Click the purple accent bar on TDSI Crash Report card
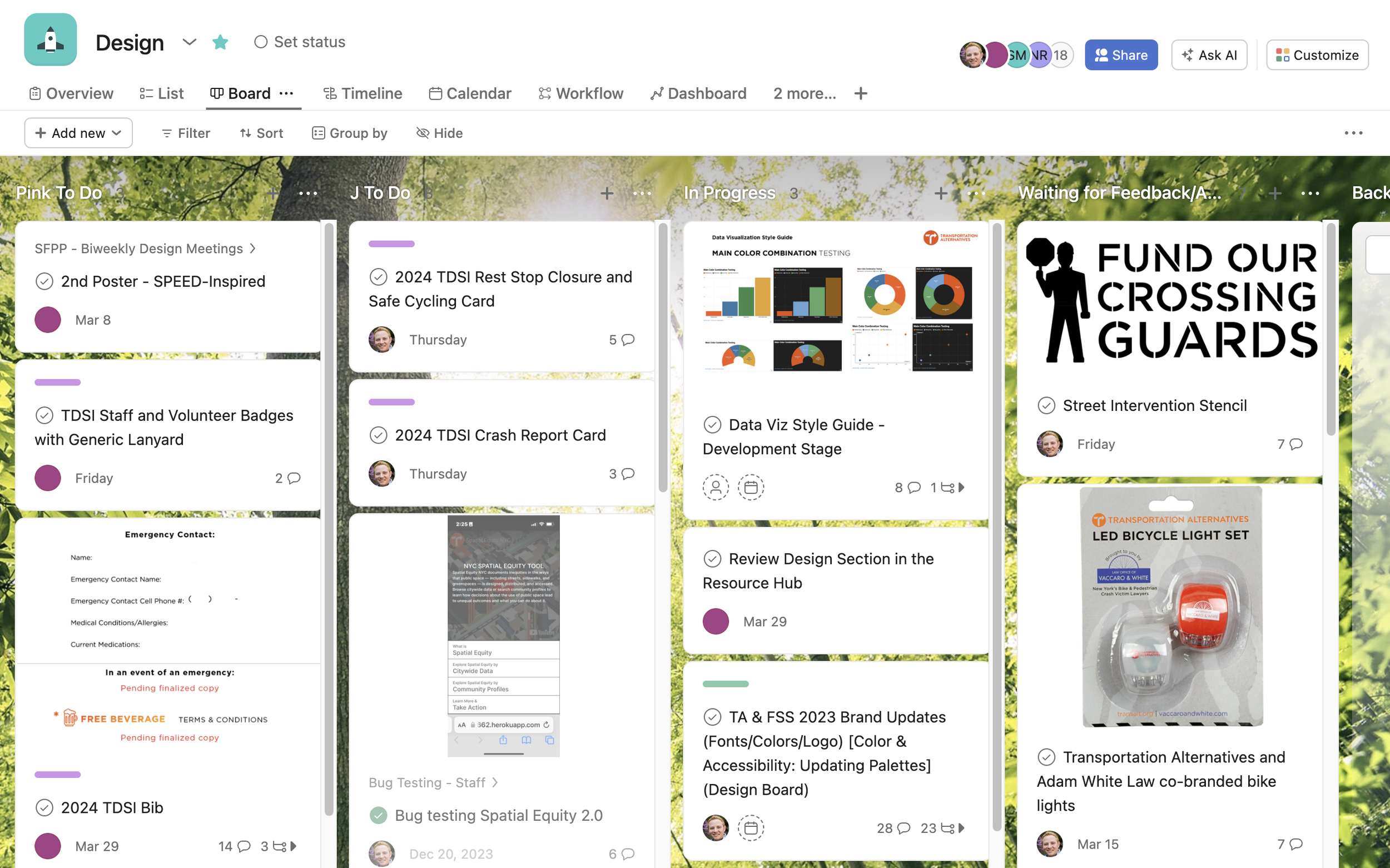The height and width of the screenshot is (868, 1390). coord(391,401)
